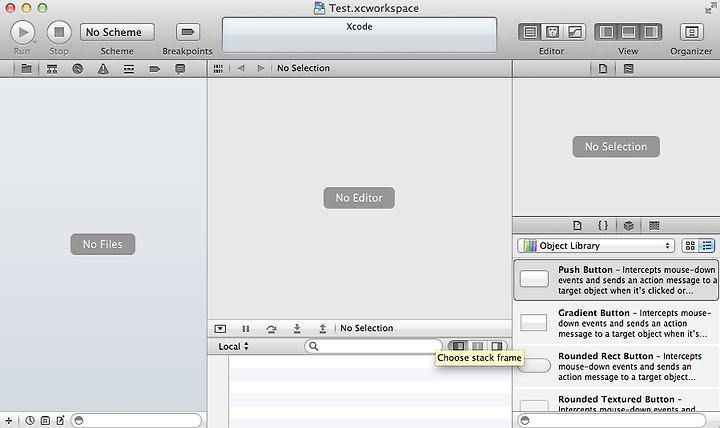Open the Code Snippet library
This screenshot has height=428, width=720.
[x=603, y=225]
